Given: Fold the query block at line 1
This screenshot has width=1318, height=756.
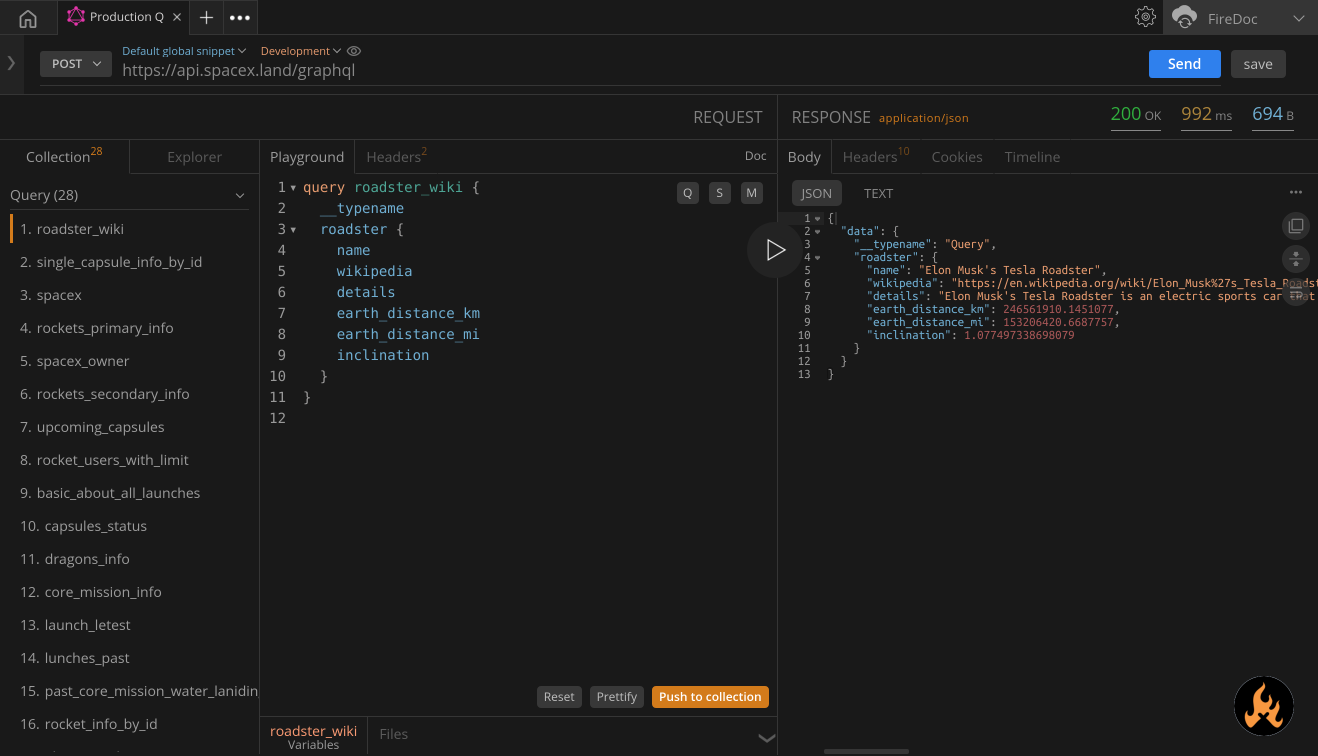Looking at the screenshot, I should [x=293, y=188].
